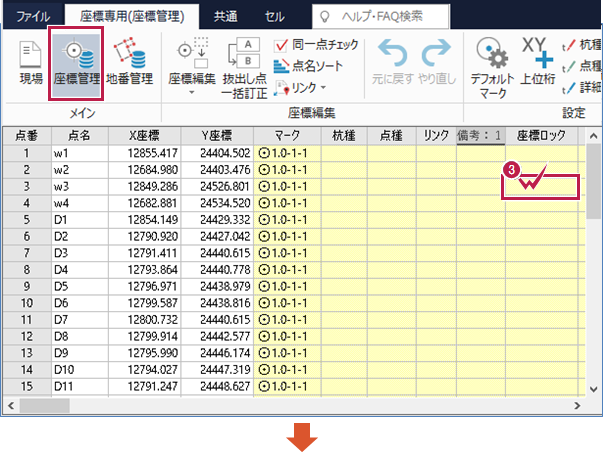This screenshot has height=452, width=603.
Task: Click vertical scrollbar up arrow
Action: click(x=593, y=136)
